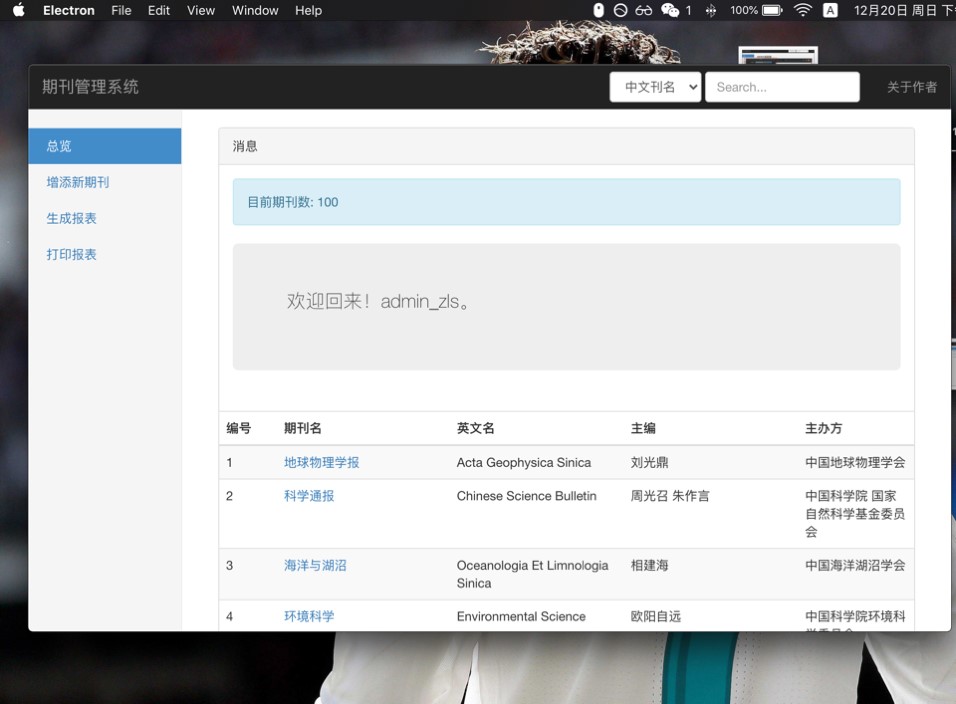Viewport: 956px width, 704px height.
Task: Open the View menu
Action: coord(201,10)
